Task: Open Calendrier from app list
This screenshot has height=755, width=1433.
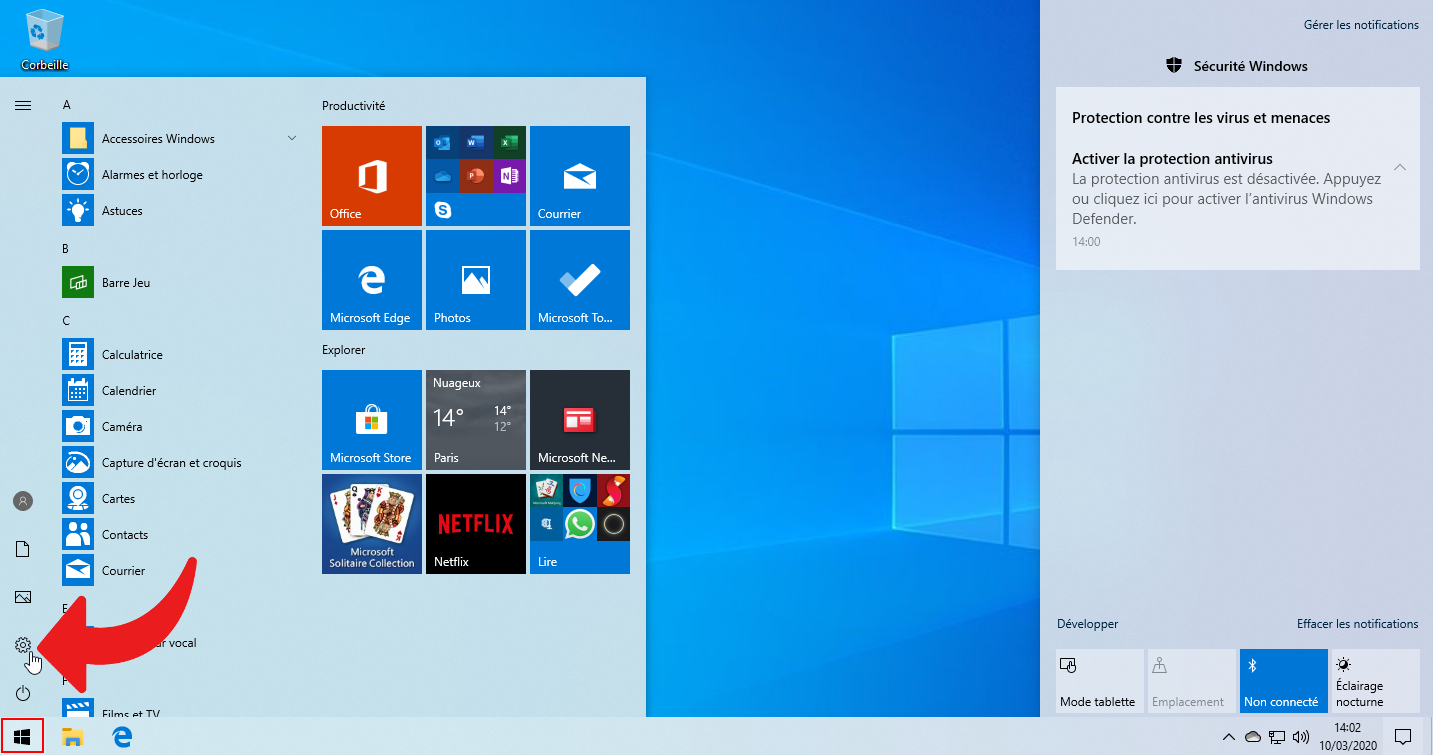Action: pyautogui.click(x=180, y=391)
